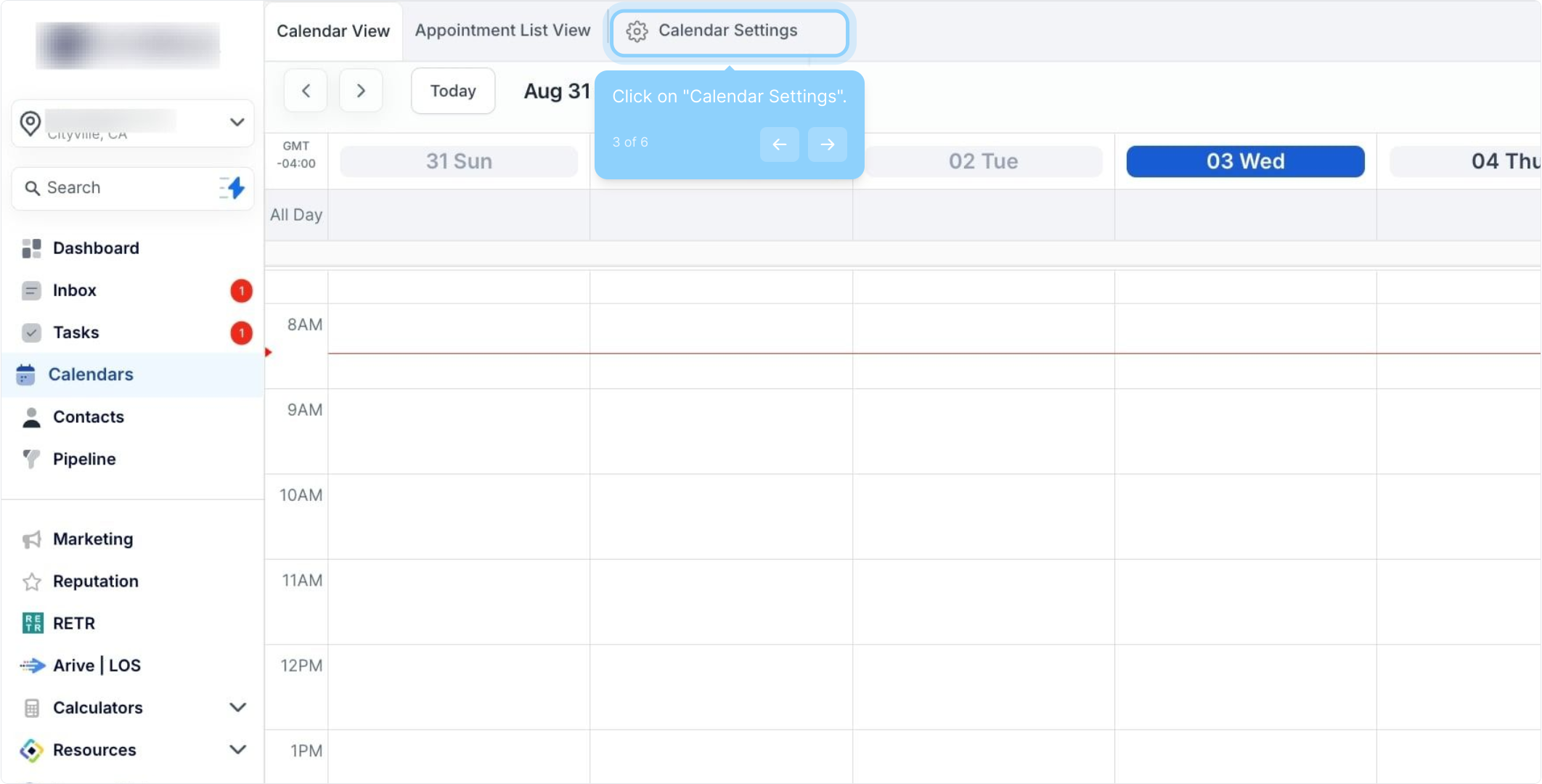Open the Pipeline funnel icon
The image size is (1542, 784).
point(31,459)
